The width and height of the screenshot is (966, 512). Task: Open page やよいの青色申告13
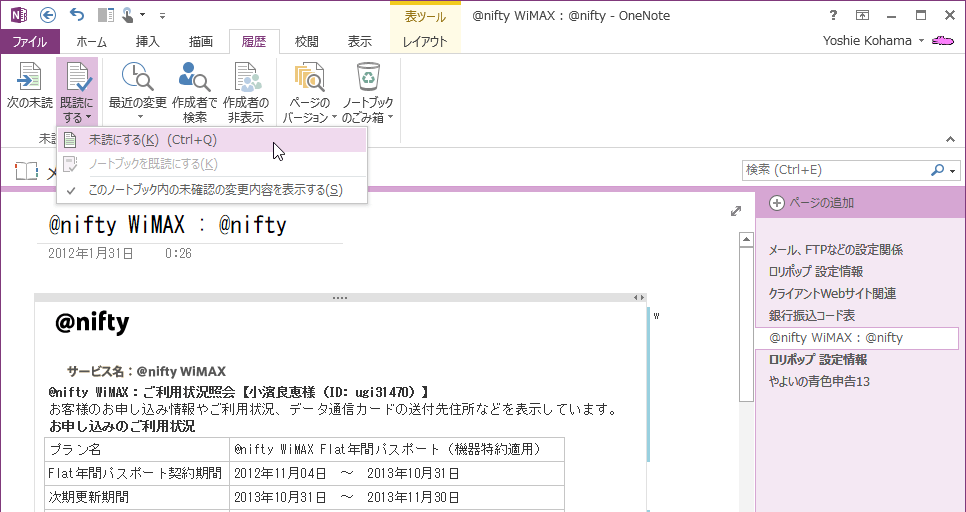[819, 381]
